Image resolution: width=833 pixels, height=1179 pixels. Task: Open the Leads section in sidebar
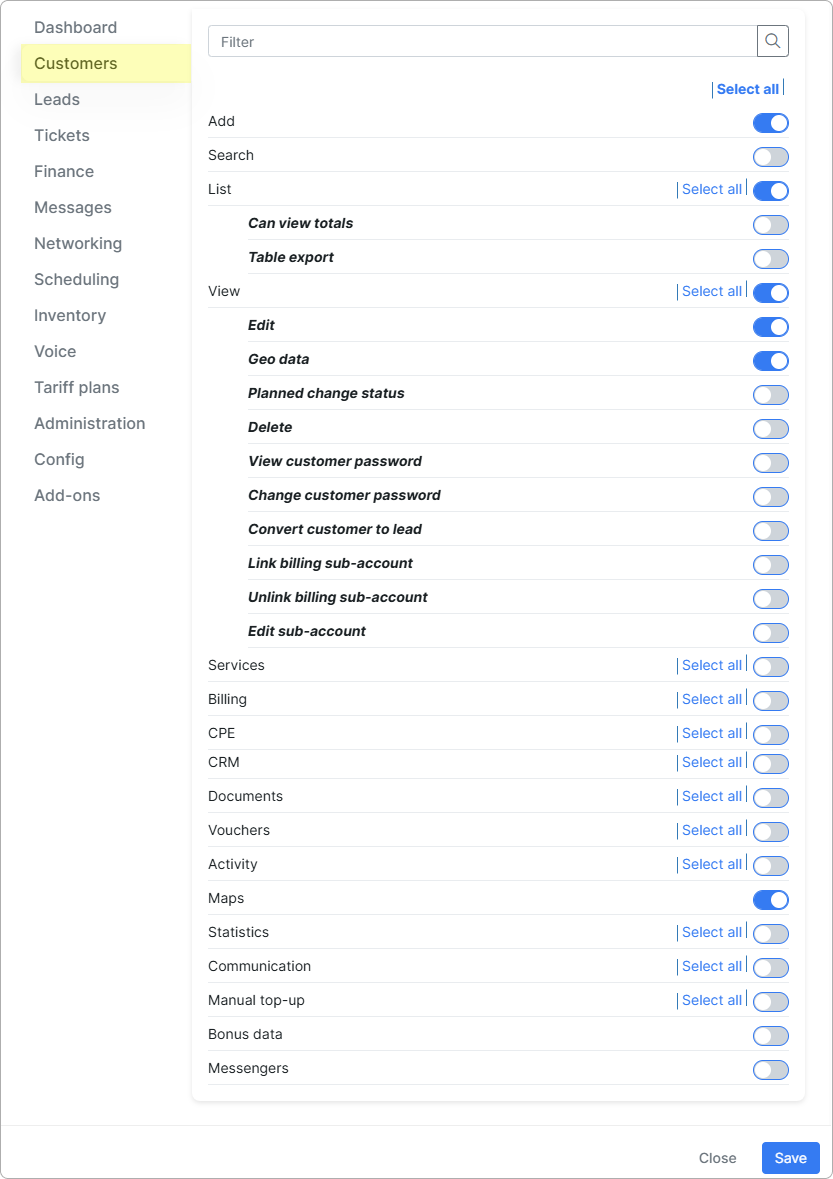coord(57,99)
